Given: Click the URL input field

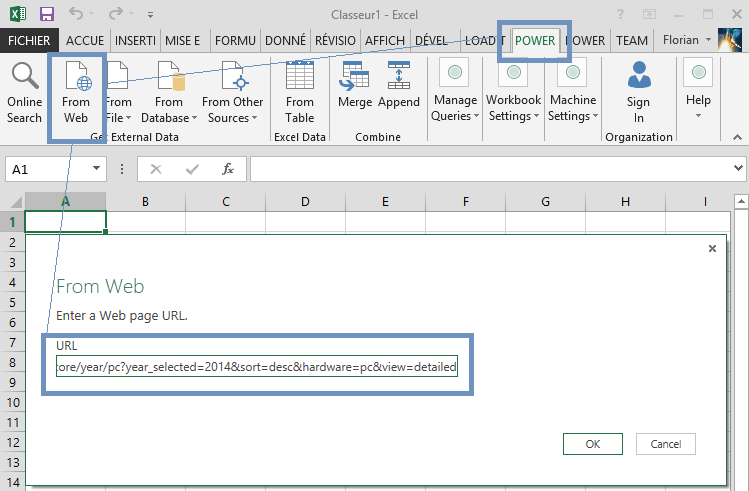Looking at the screenshot, I should click(x=257, y=366).
